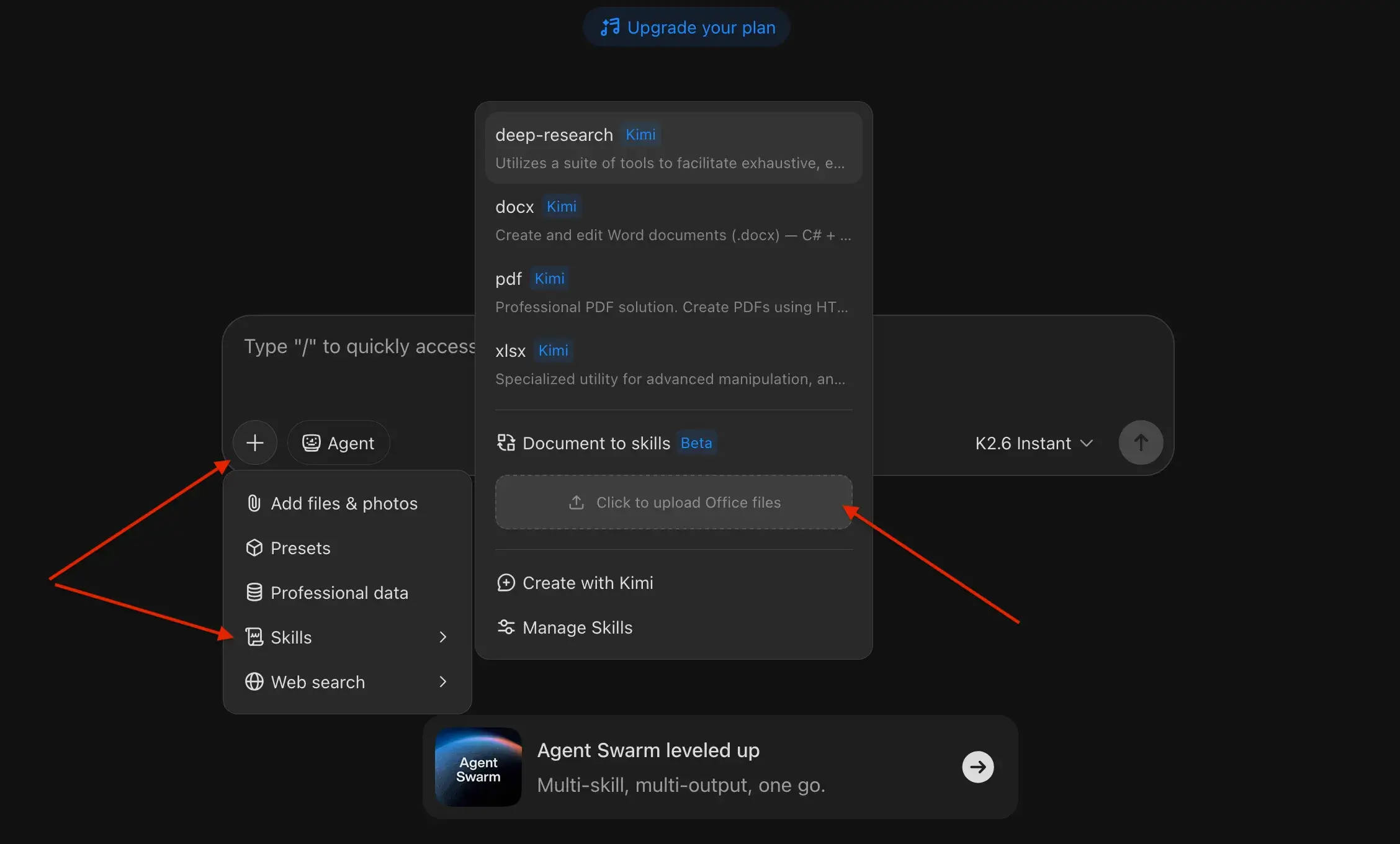This screenshot has width=1400, height=844.
Task: Open Presets from the plus menu
Action: [x=348, y=548]
